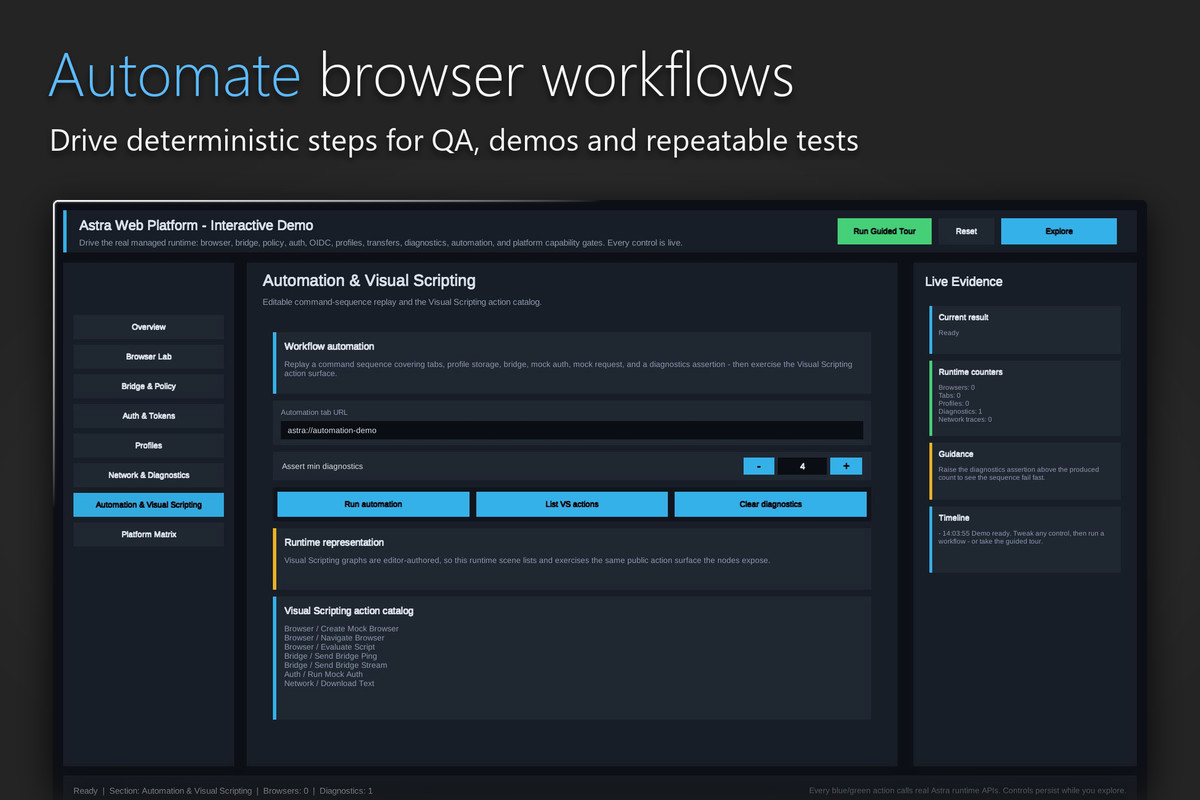Click 'Browser / Navigate Browser' catalog entry

(x=334, y=638)
